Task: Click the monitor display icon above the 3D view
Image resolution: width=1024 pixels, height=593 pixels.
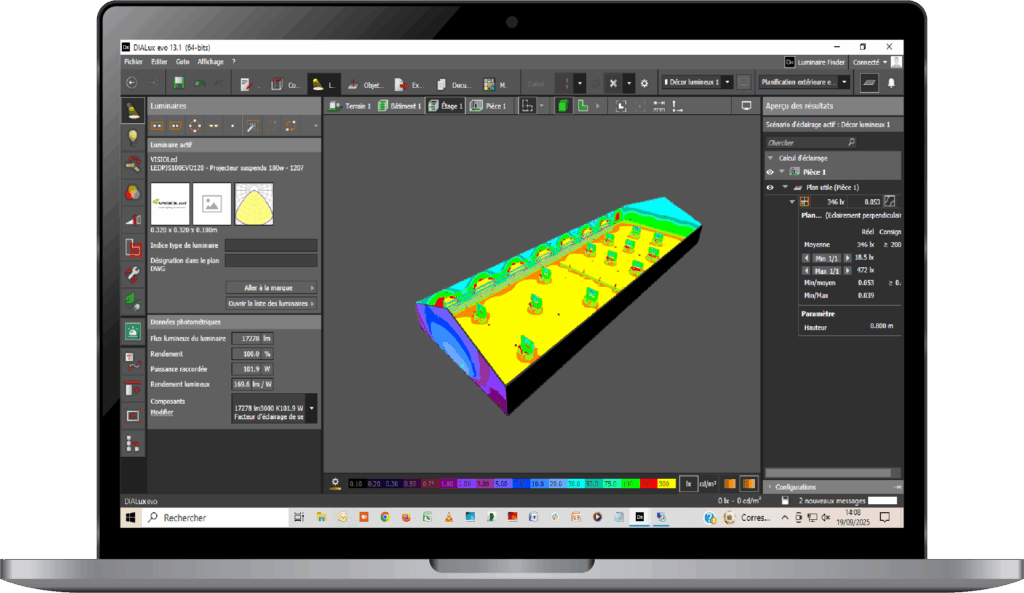Action: coord(746,106)
